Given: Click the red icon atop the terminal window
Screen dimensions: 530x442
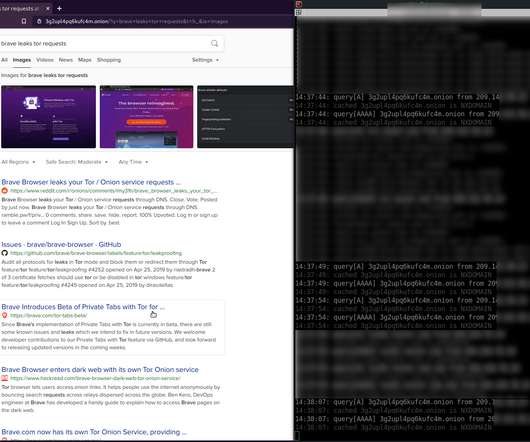Looking at the screenshot, I should tap(299, 4).
